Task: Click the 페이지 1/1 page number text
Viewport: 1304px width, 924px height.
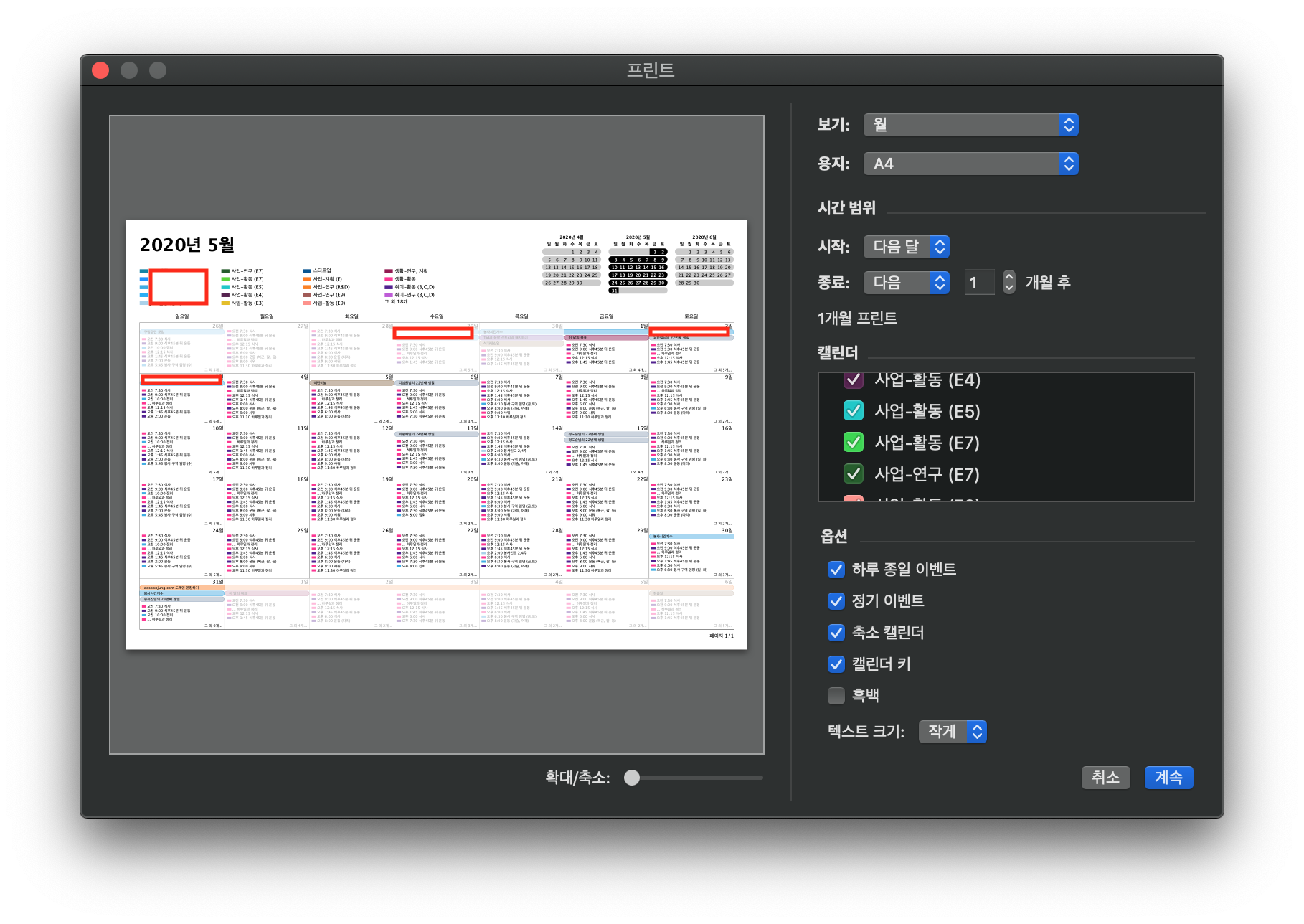Action: pos(722,636)
